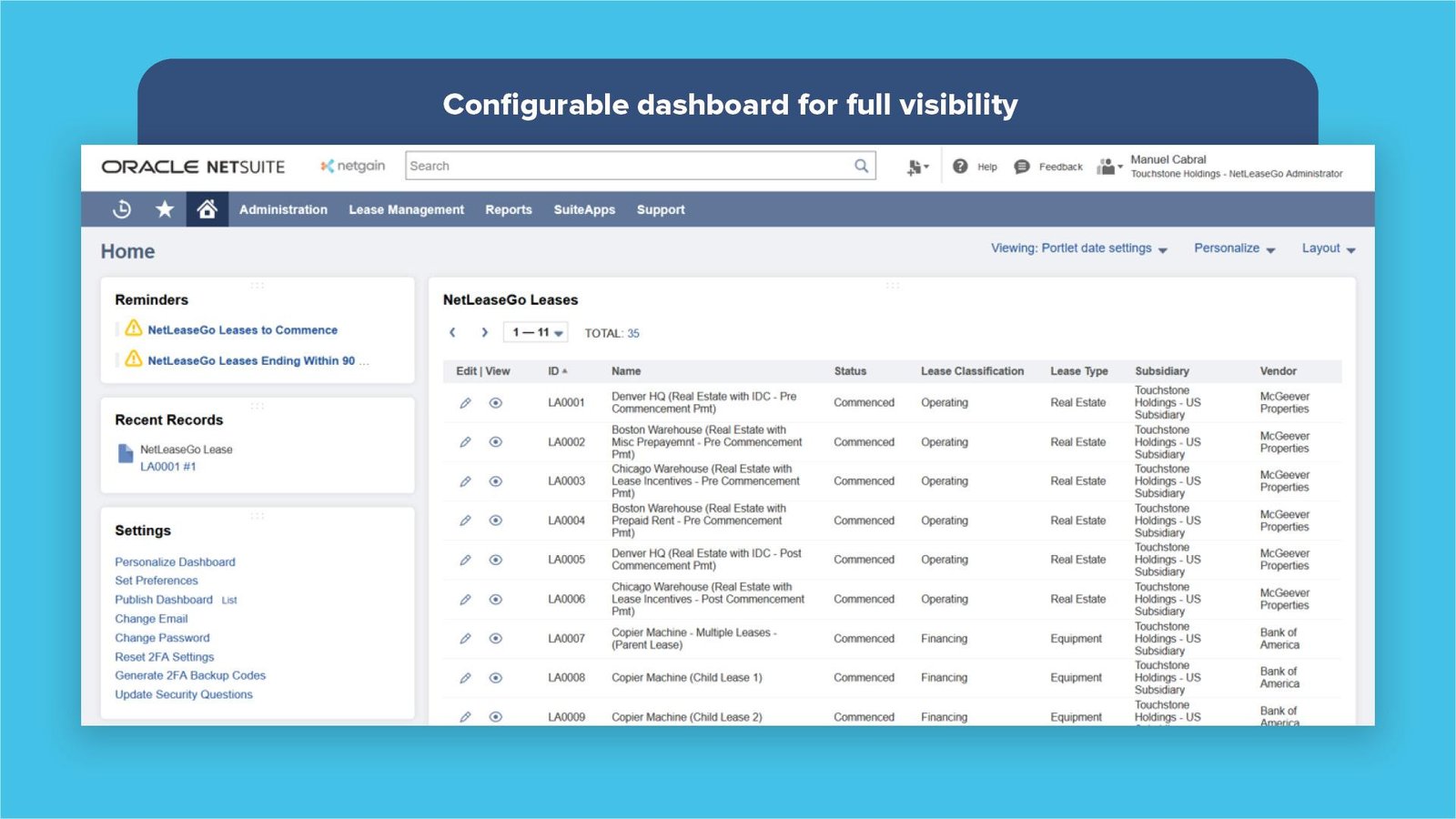The width and height of the screenshot is (1456, 819).
Task: View lease LA0009 with eye icon
Action: pos(496,717)
